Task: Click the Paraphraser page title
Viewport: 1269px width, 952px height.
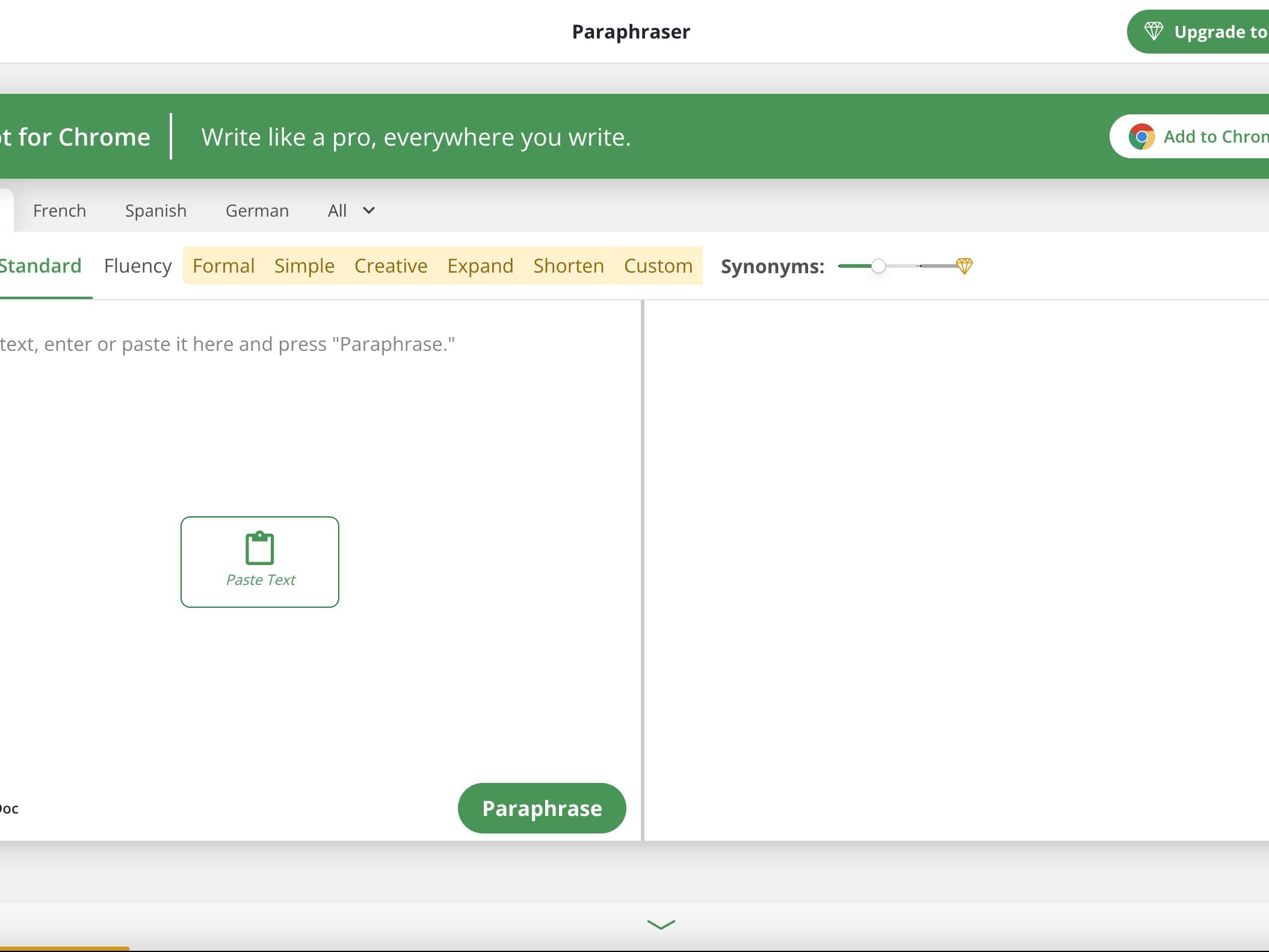Action: coord(631,31)
